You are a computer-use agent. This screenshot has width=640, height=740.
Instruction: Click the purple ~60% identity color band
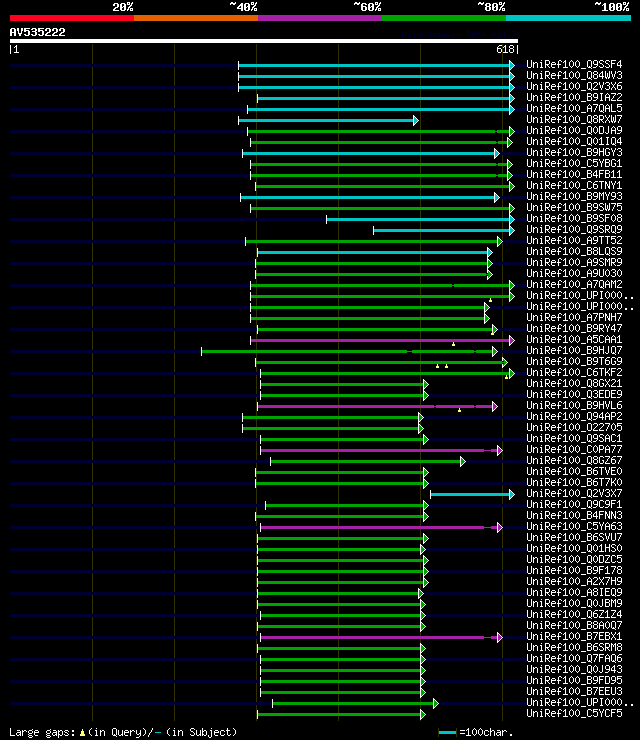point(320,18)
